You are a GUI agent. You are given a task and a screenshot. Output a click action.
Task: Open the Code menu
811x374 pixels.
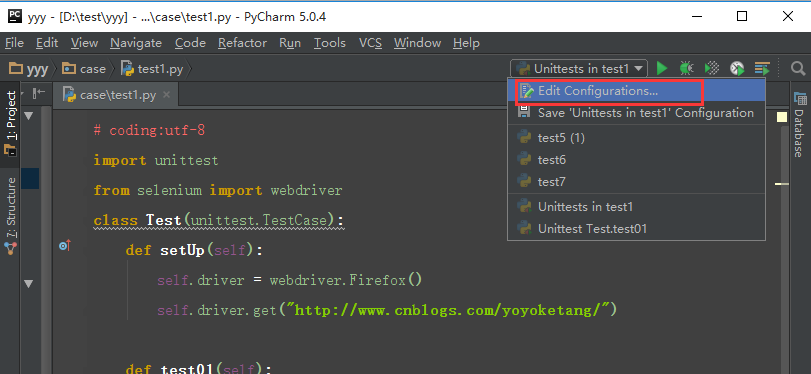(190, 43)
